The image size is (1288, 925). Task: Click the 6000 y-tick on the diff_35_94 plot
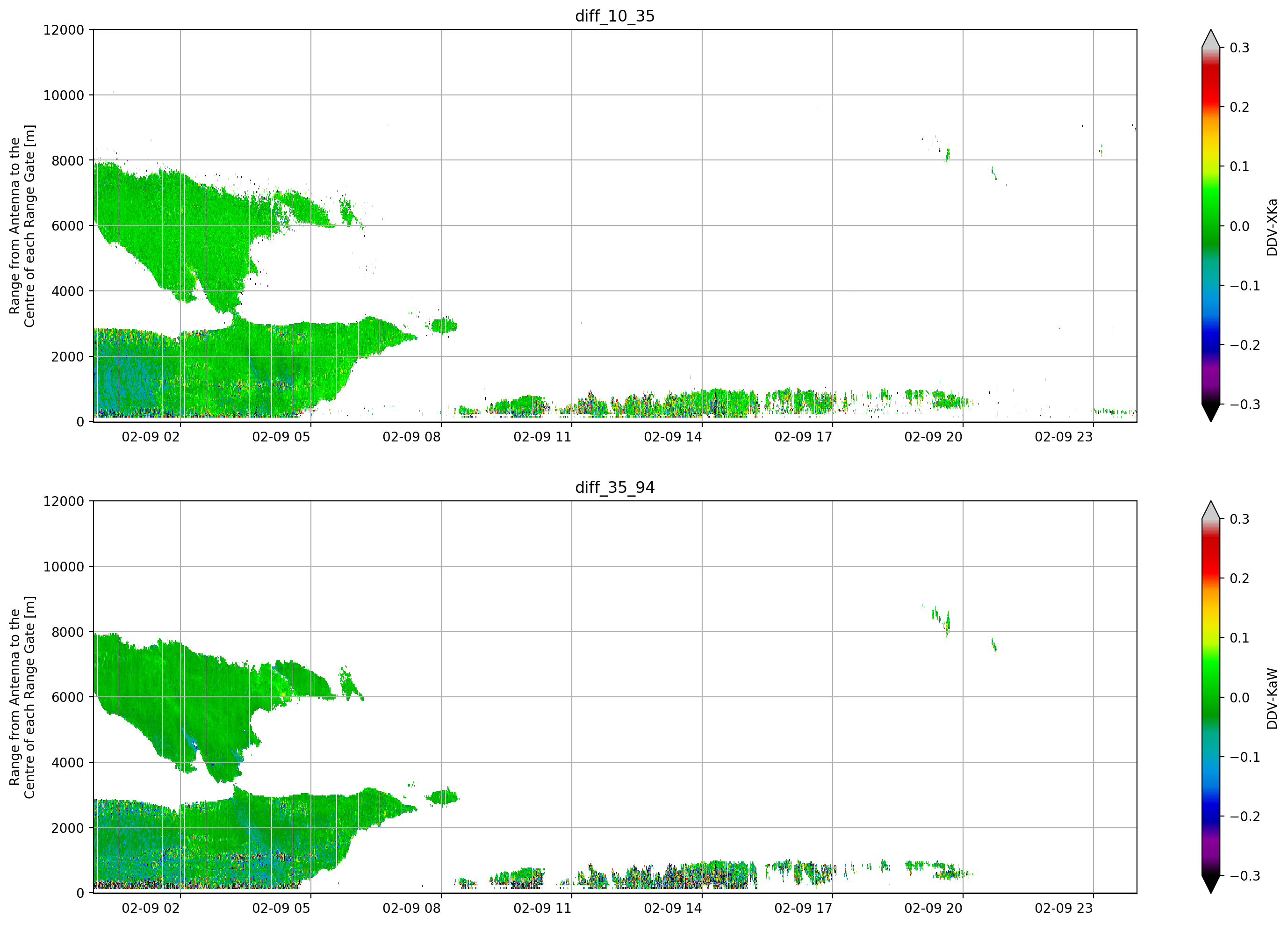click(68, 698)
